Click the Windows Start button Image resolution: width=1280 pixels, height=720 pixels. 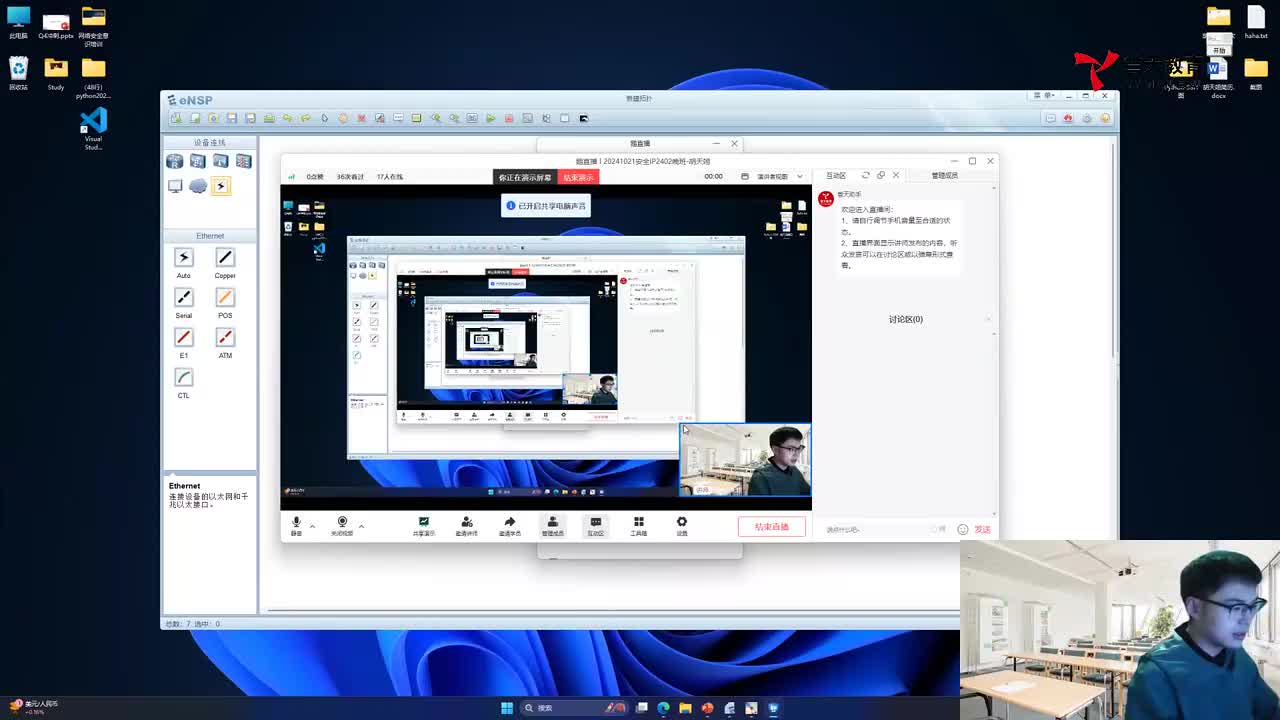pyautogui.click(x=507, y=708)
